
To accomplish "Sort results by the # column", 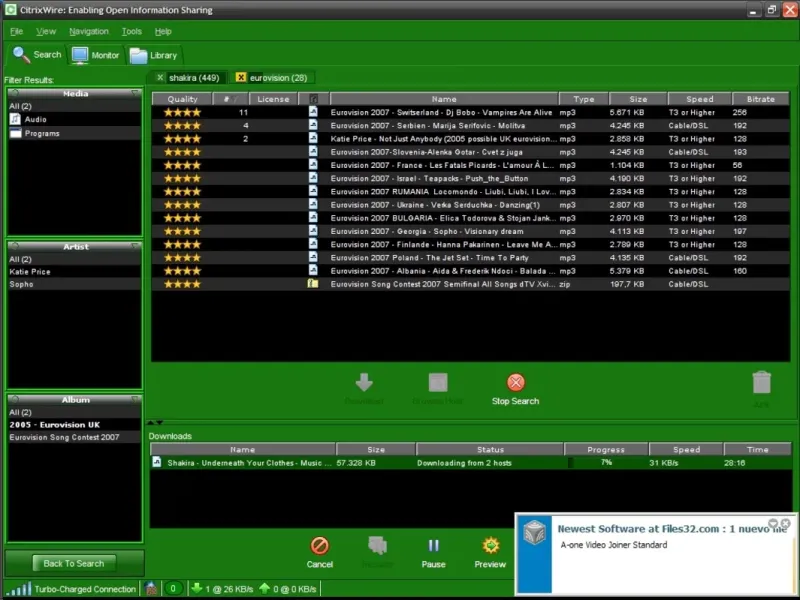I will pos(230,99).
